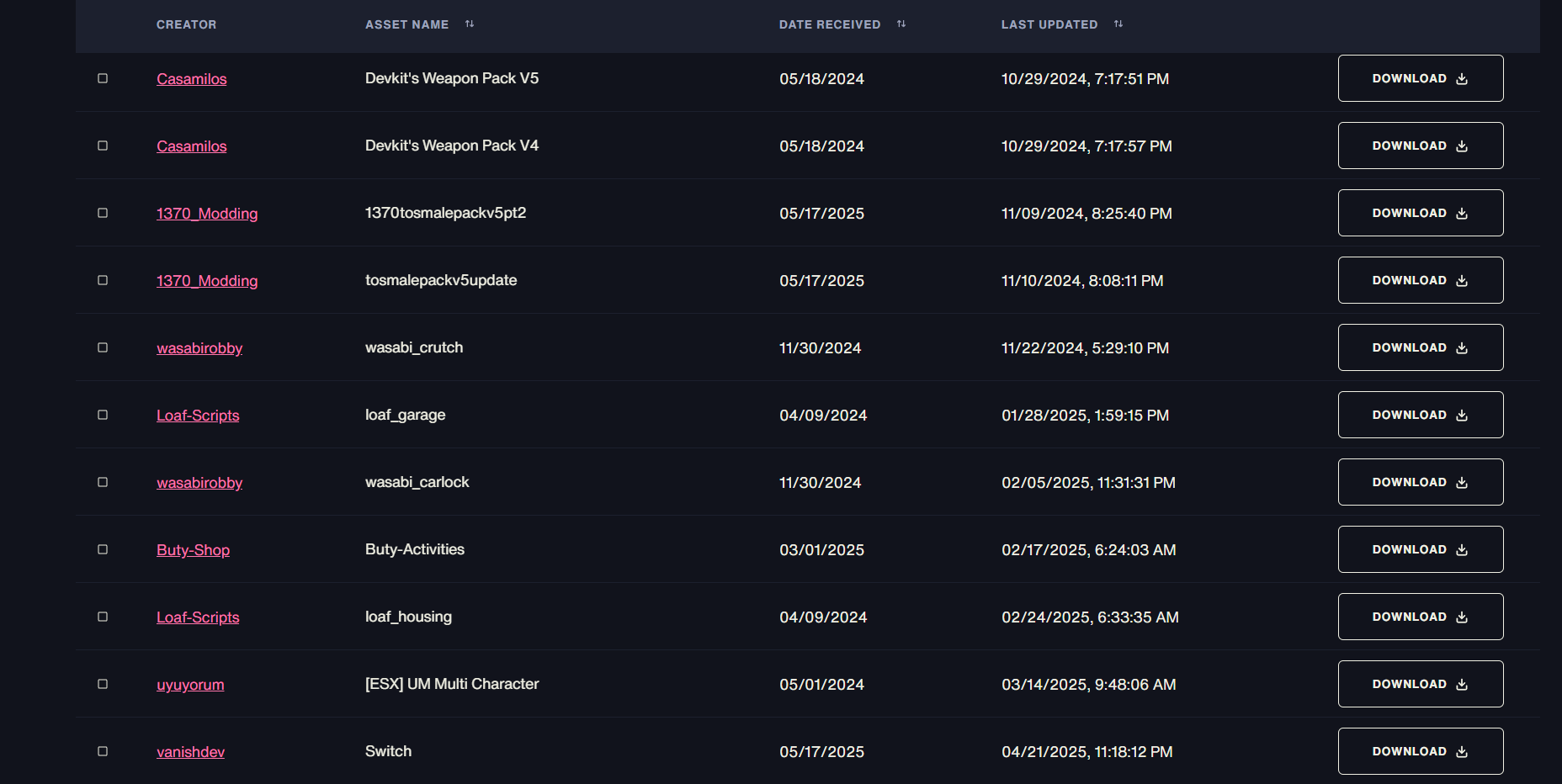Viewport: 1562px width, 784px height.
Task: Tick checkbox for Devkit's Weapon Pack V4
Action: (x=103, y=146)
